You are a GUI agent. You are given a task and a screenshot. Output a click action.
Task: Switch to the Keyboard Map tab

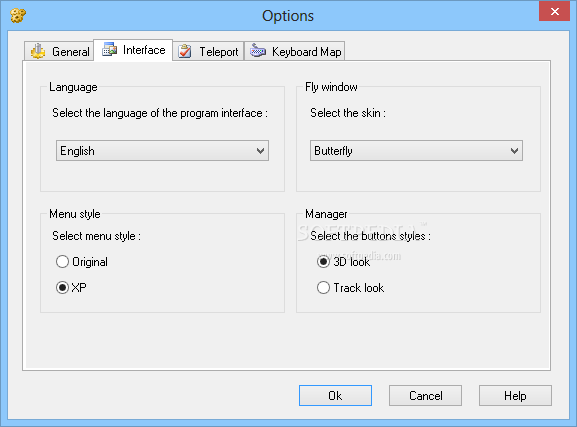(295, 51)
